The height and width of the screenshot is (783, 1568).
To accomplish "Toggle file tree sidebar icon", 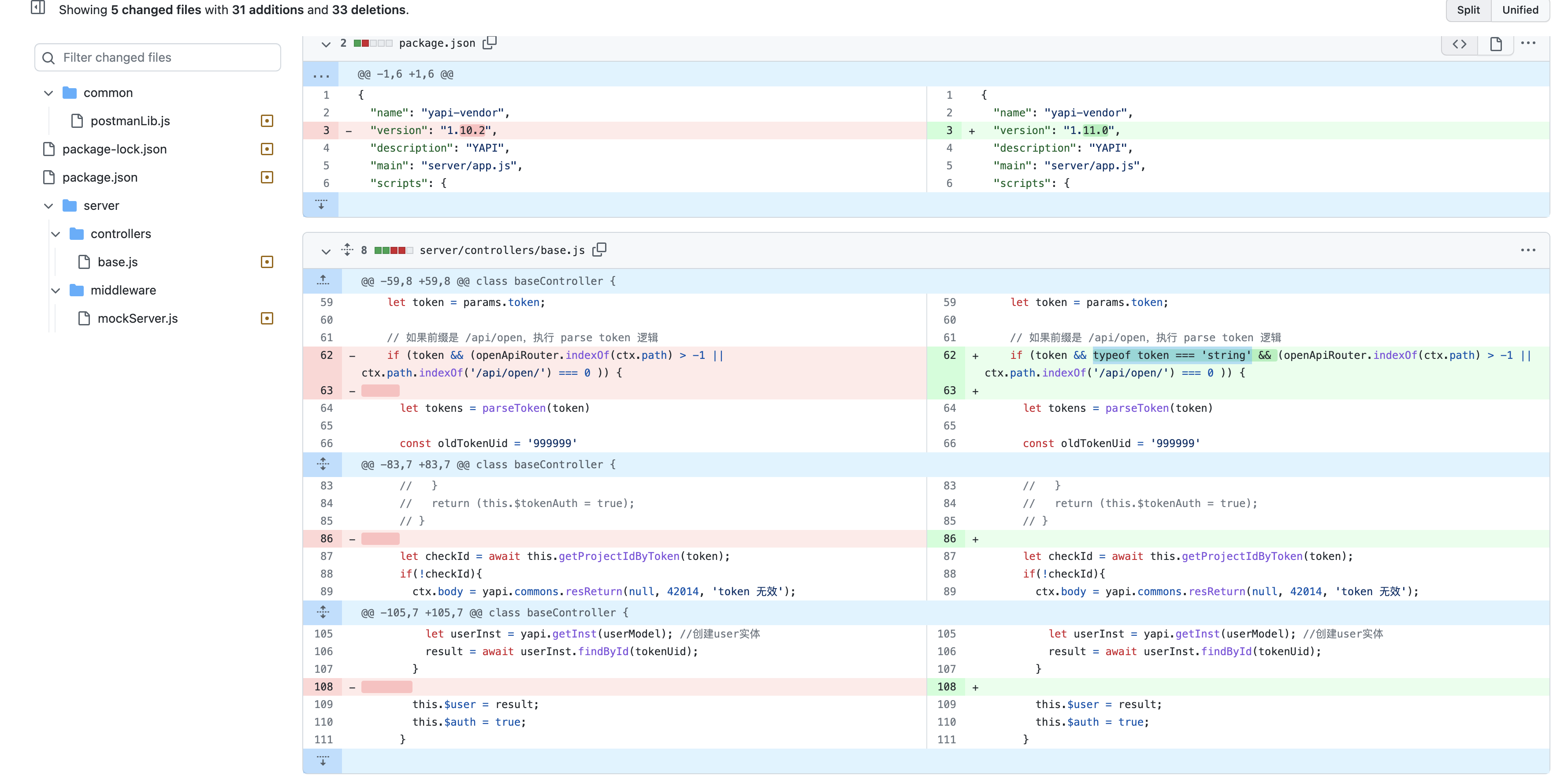I will pos(38,8).
